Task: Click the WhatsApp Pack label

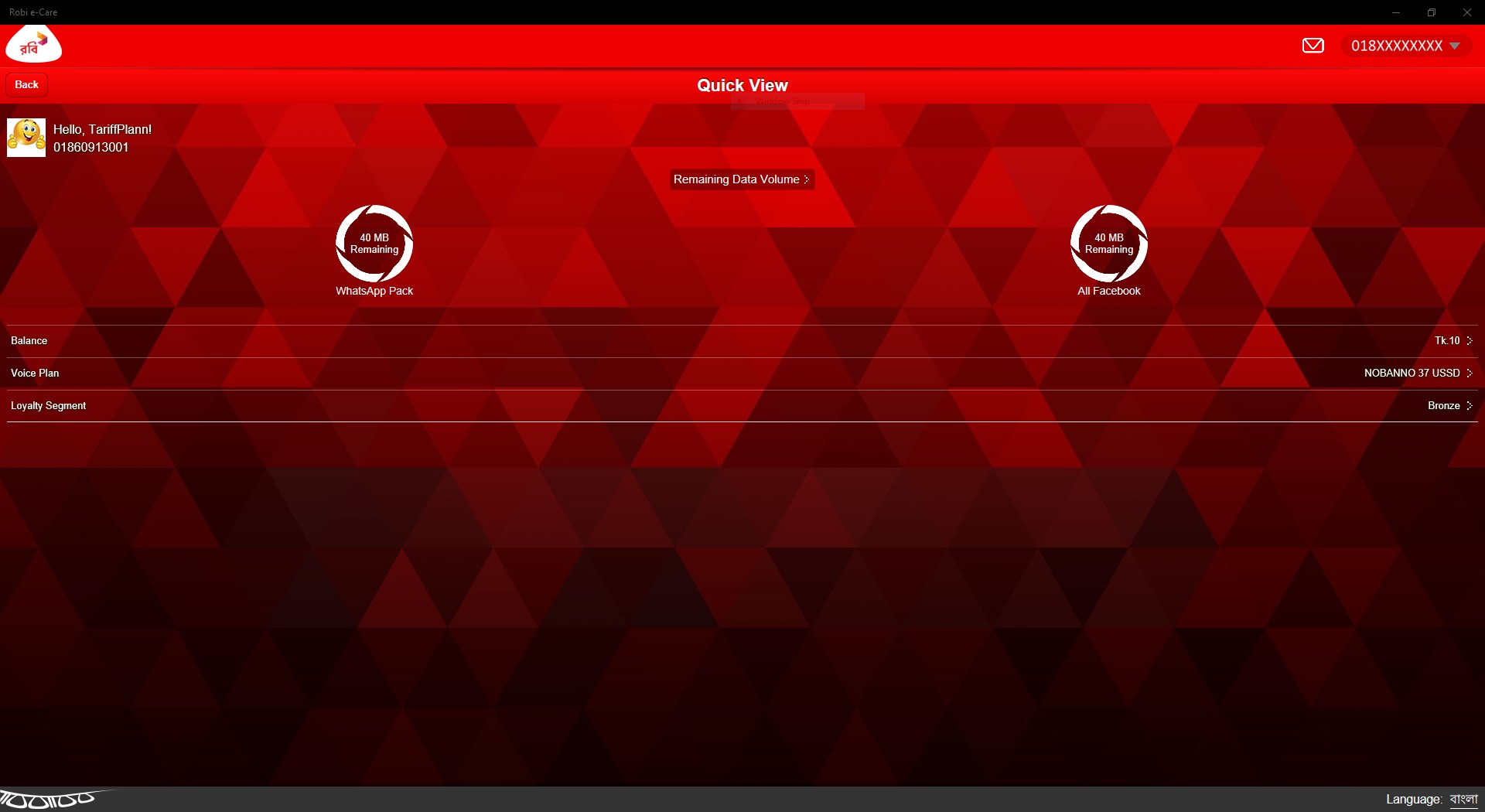Action: (374, 291)
